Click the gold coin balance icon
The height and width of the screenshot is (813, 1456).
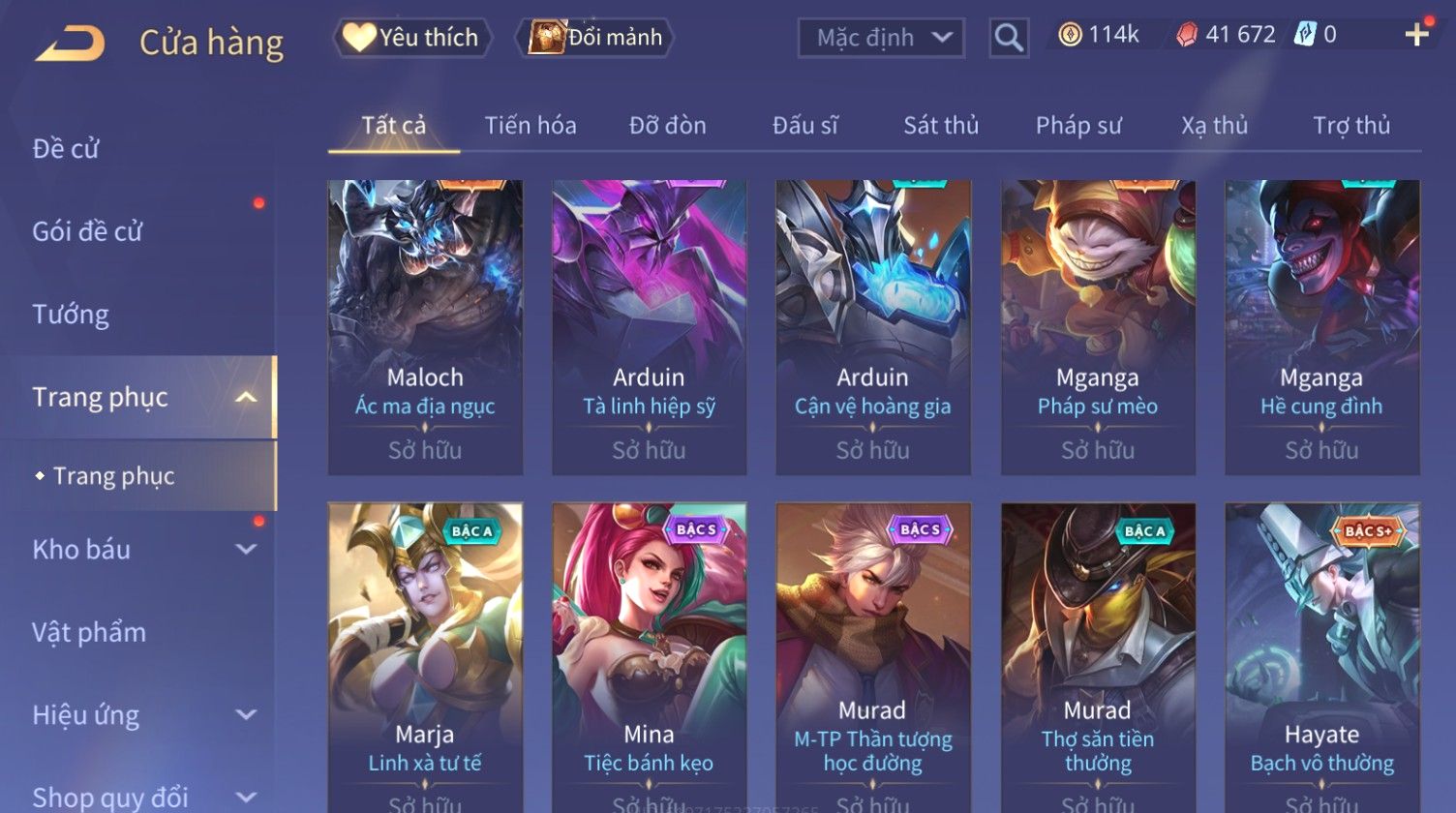coord(1070,36)
